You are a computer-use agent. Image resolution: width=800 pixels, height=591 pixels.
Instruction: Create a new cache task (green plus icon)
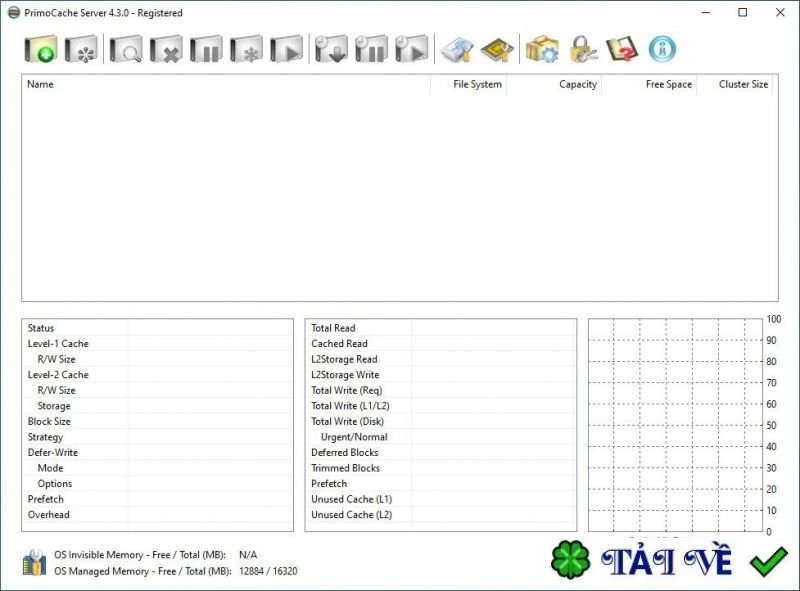[x=41, y=49]
